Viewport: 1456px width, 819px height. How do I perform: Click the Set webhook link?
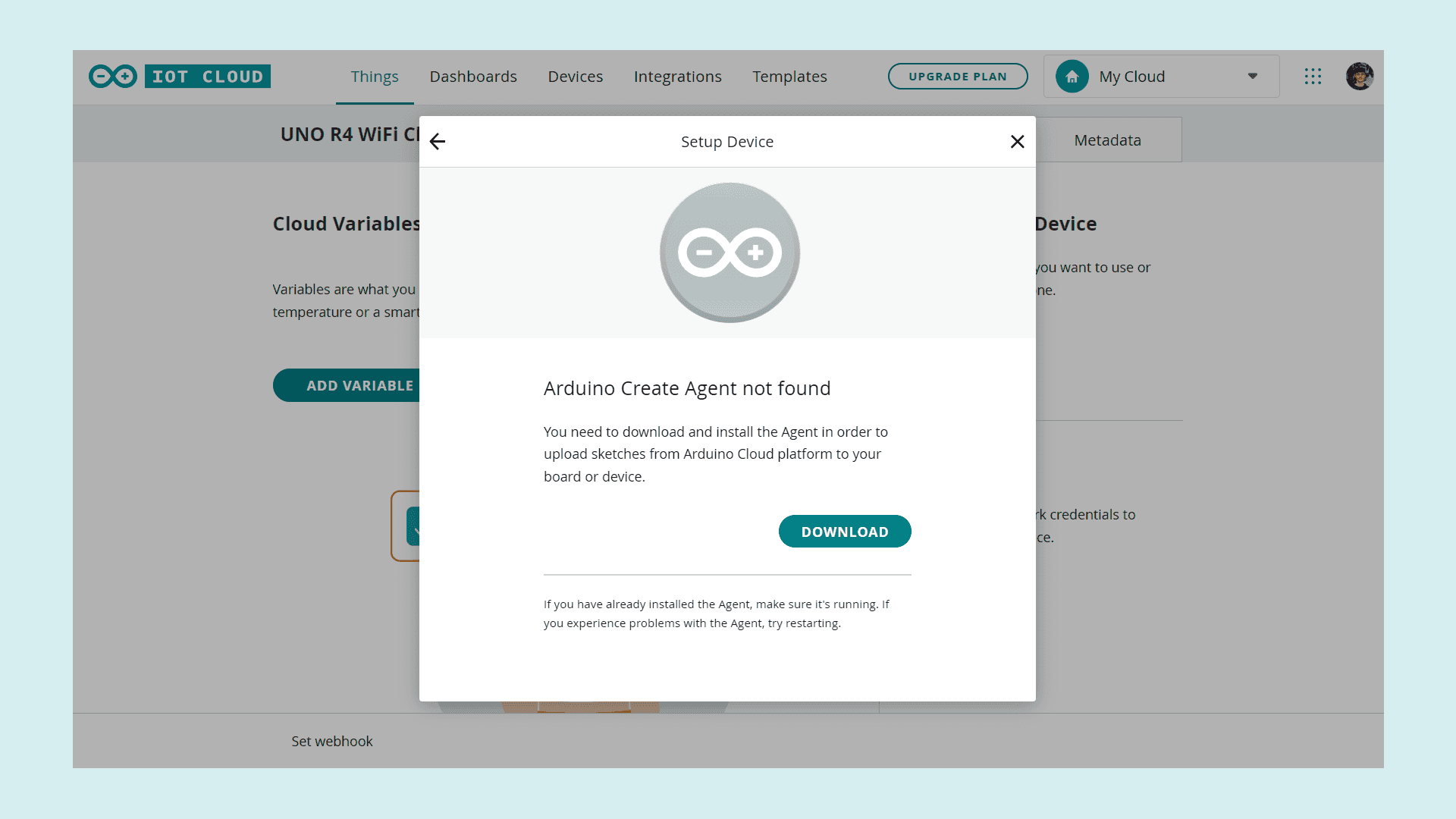[x=331, y=741]
